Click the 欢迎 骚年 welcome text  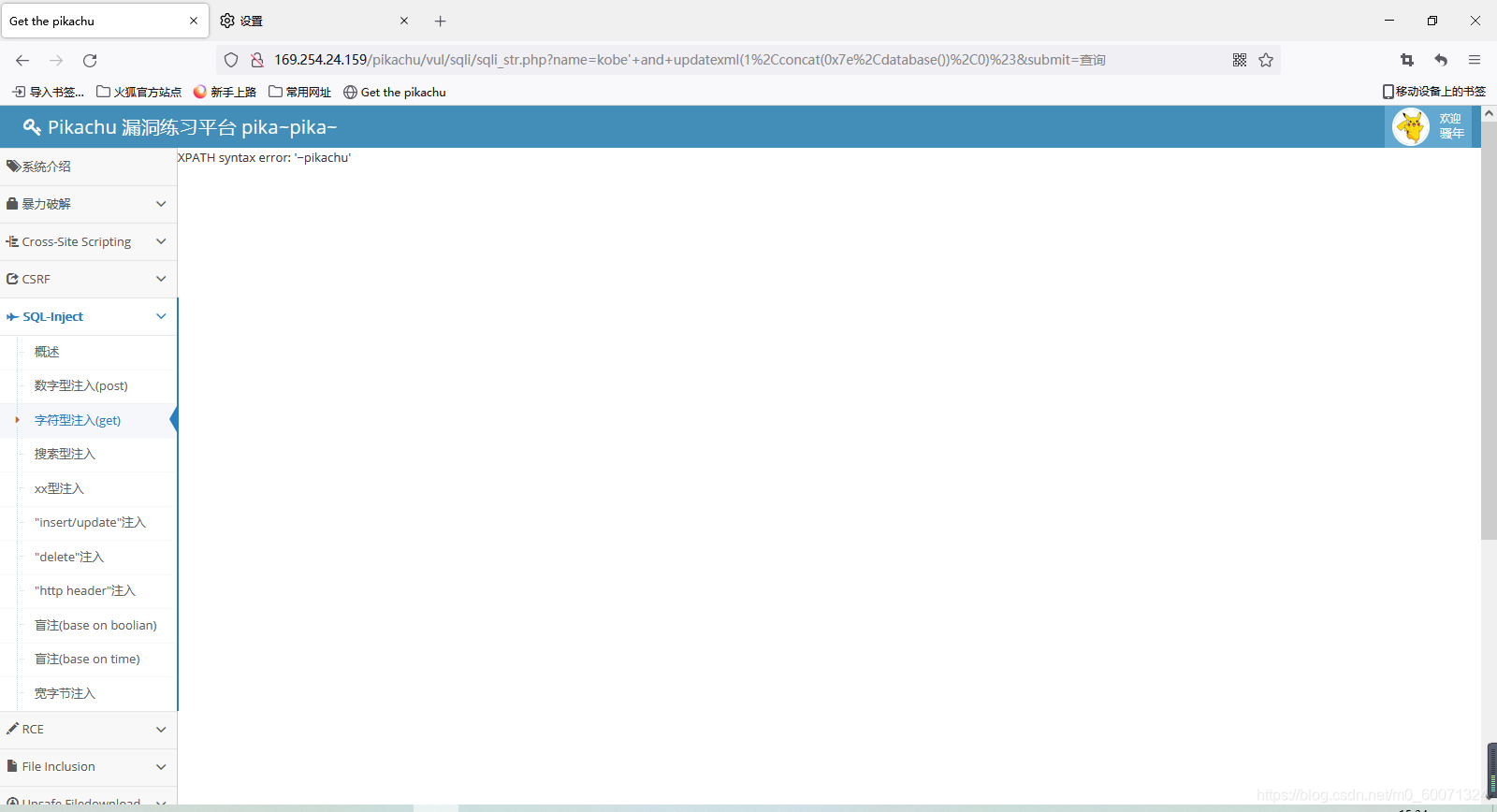1451,126
